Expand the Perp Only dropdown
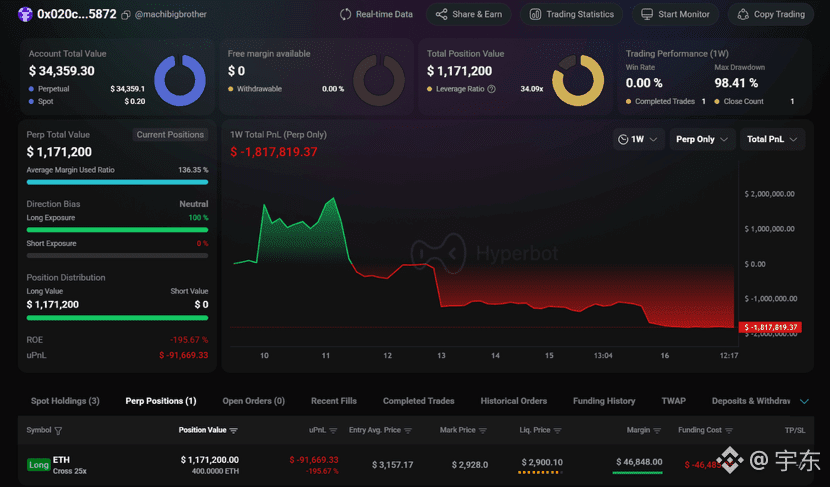The height and width of the screenshot is (487, 830). [701, 140]
